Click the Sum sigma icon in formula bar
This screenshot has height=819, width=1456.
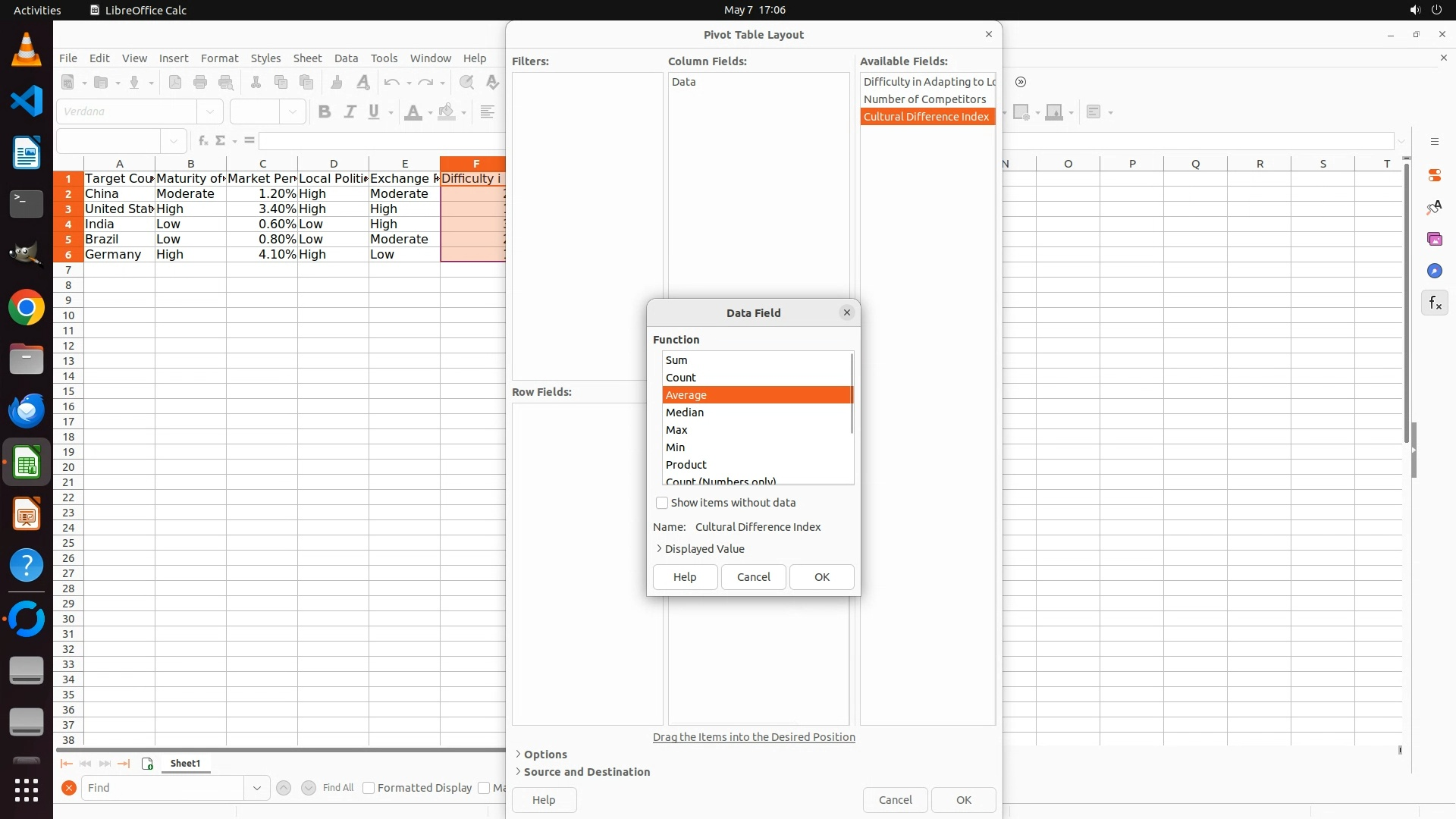[221, 141]
